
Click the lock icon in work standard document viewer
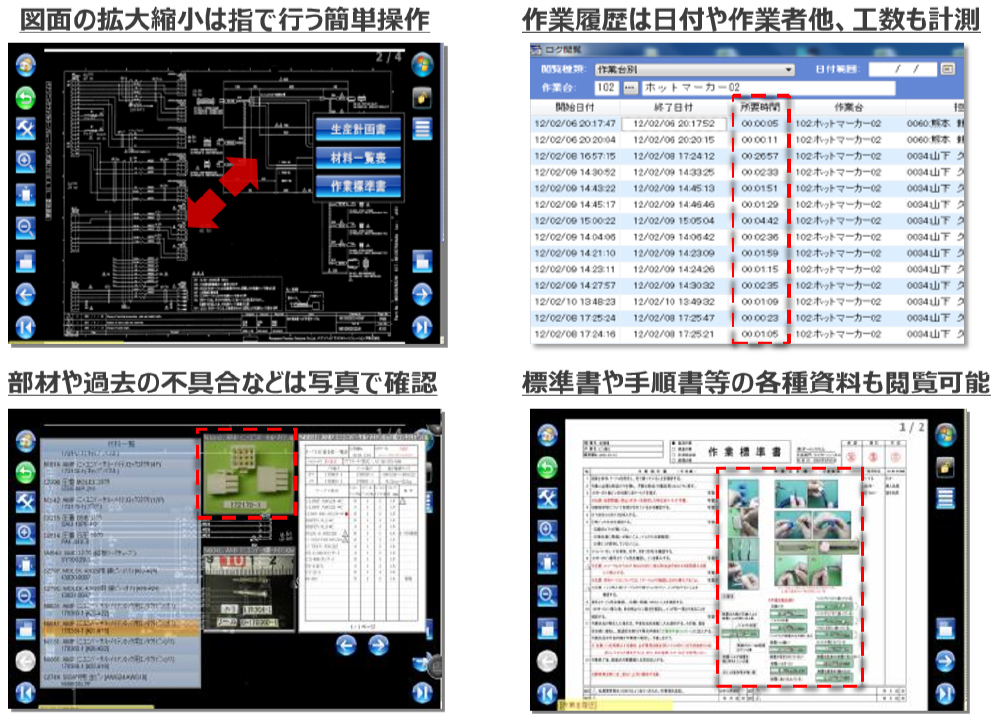tap(945, 466)
